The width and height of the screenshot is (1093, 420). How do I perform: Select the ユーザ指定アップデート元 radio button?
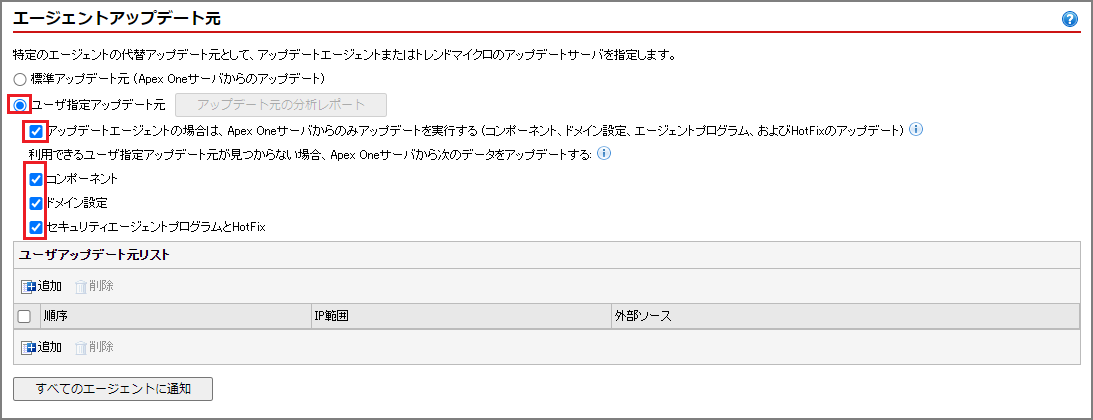tap(20, 105)
